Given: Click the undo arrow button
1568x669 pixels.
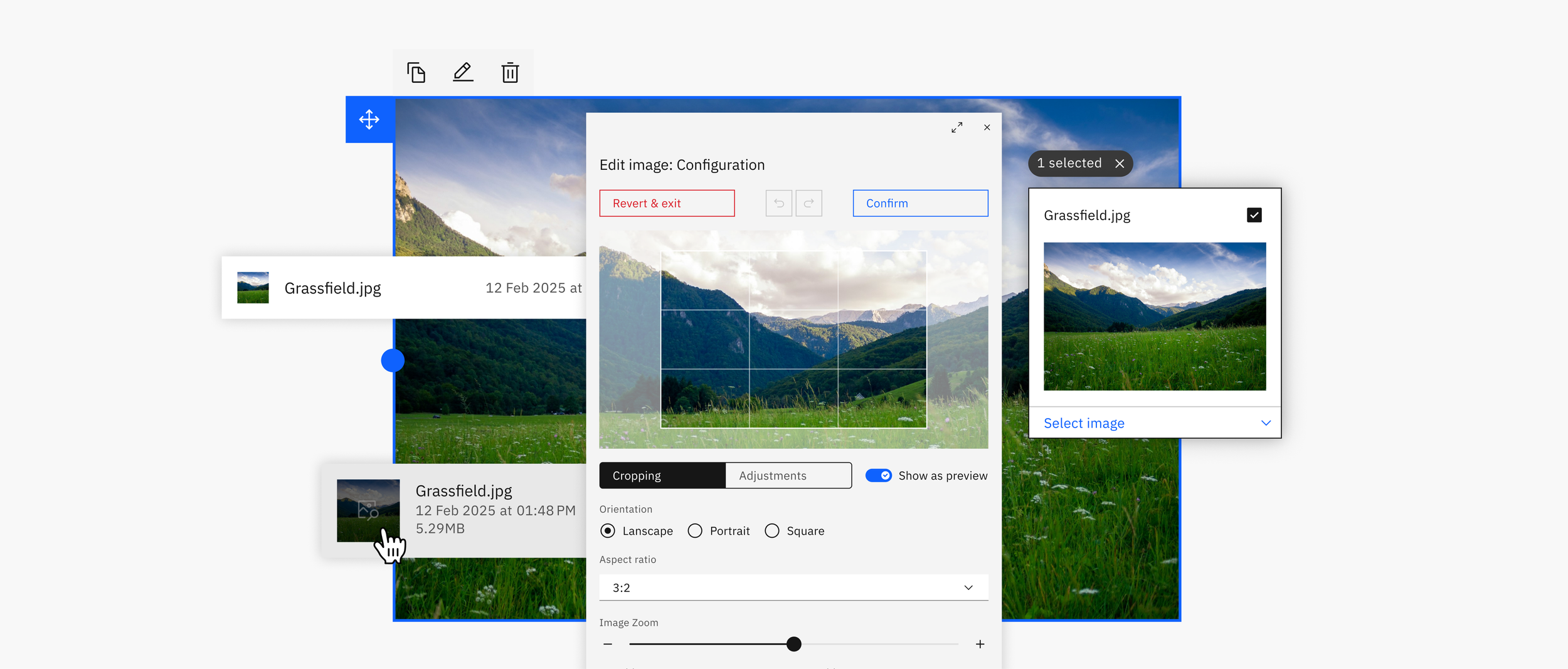Looking at the screenshot, I should tap(778, 203).
